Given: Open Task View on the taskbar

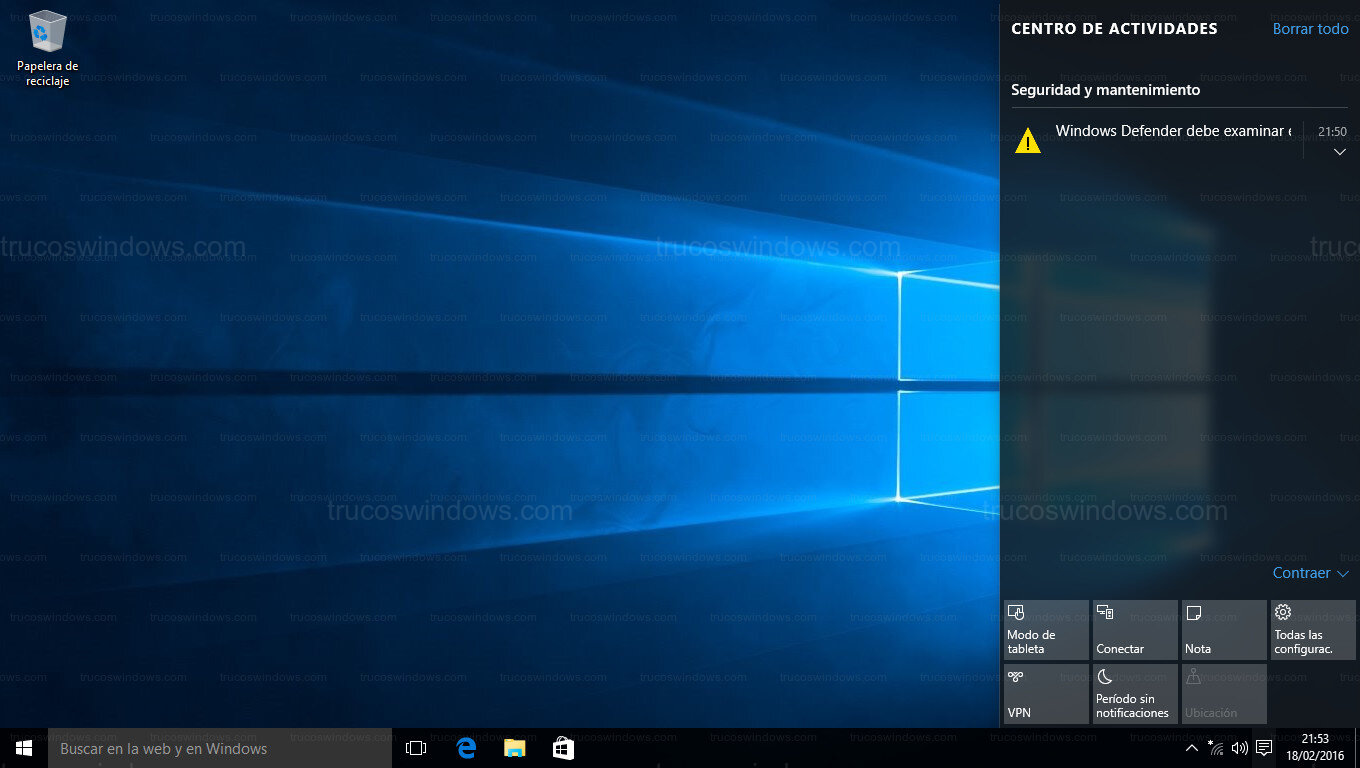Looking at the screenshot, I should click(415, 747).
